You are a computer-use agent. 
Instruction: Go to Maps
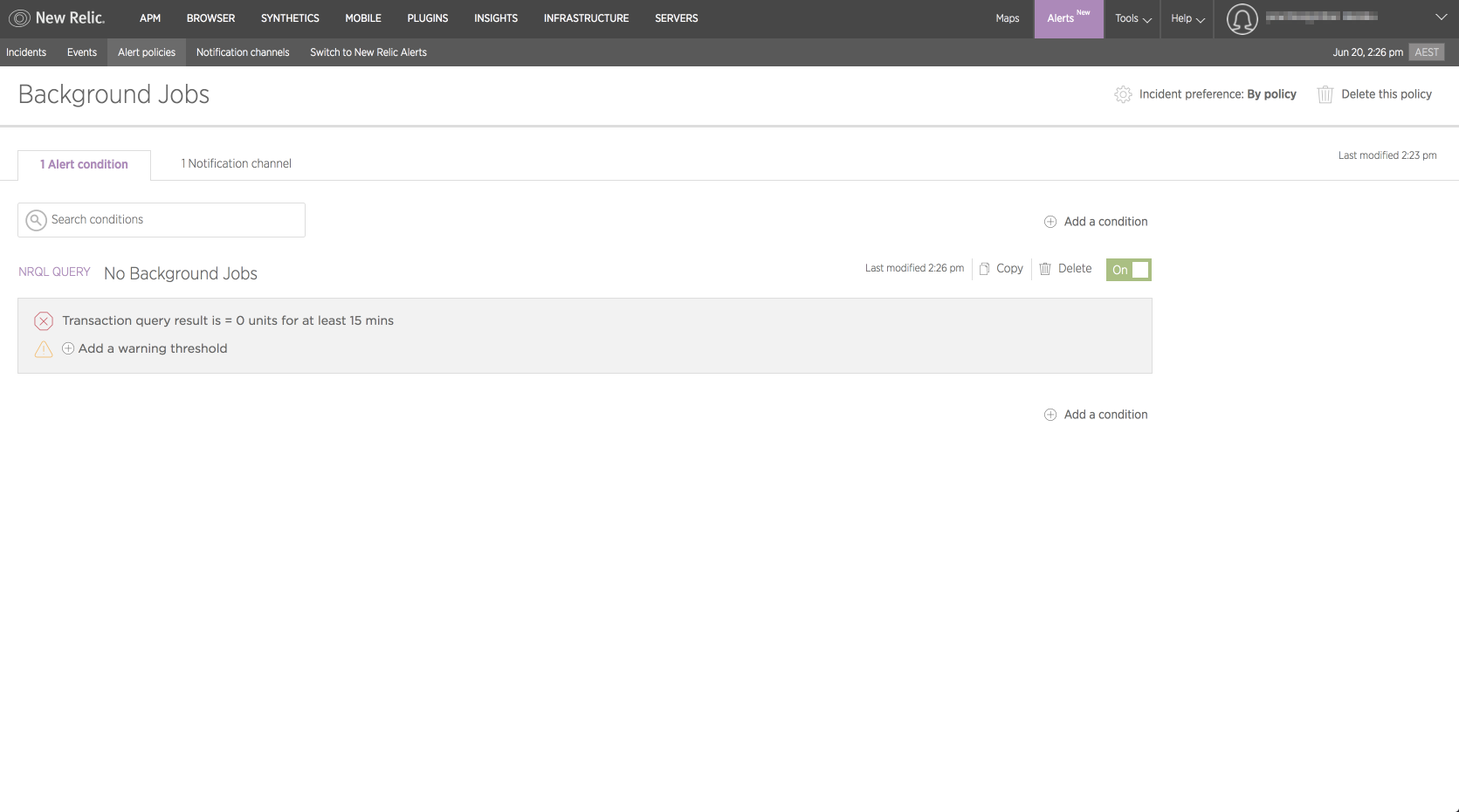click(x=1008, y=18)
